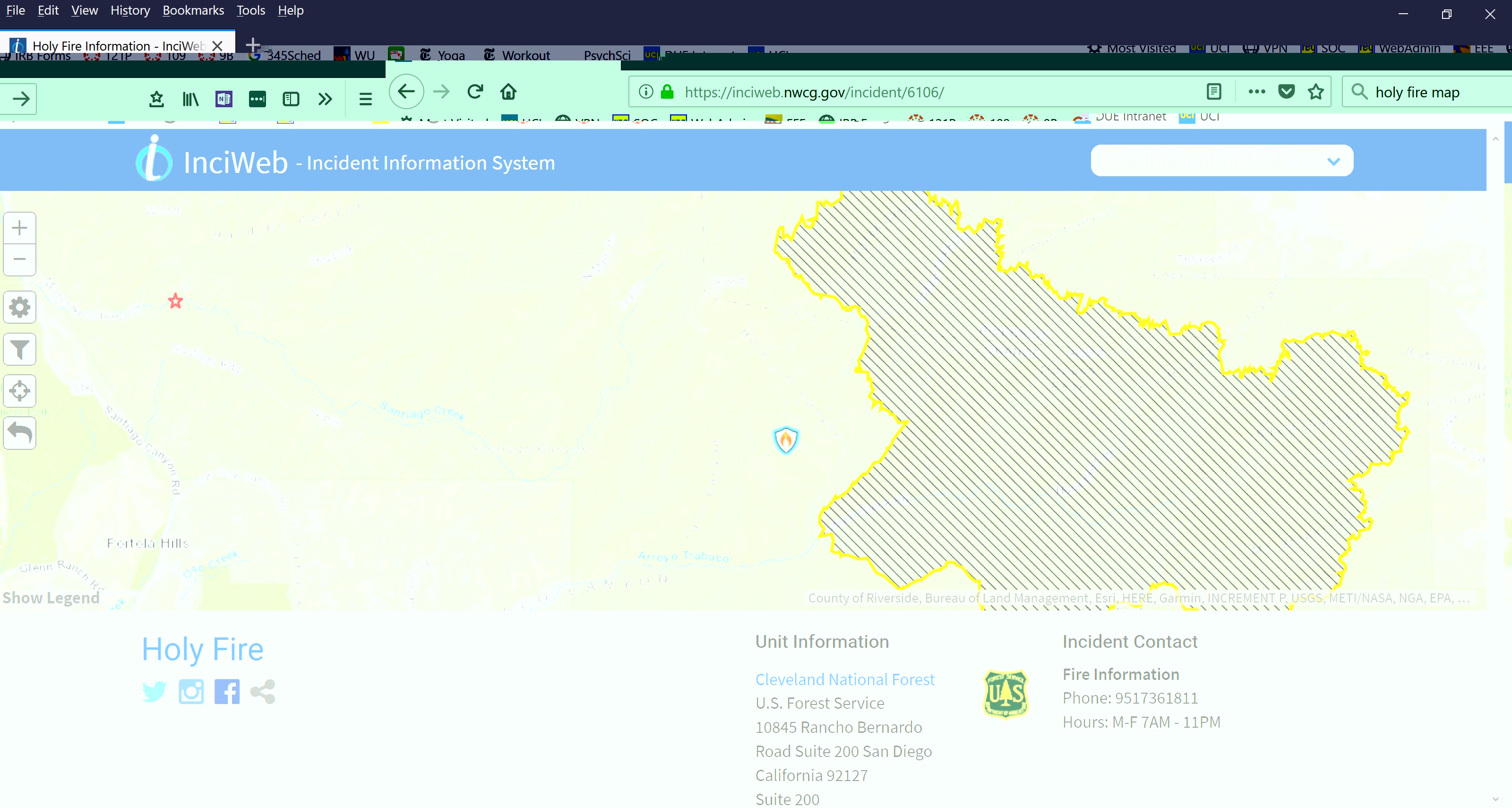The image size is (1512, 808).
Task: Open the Holy Fire Instagram icon
Action: pyautogui.click(x=191, y=692)
